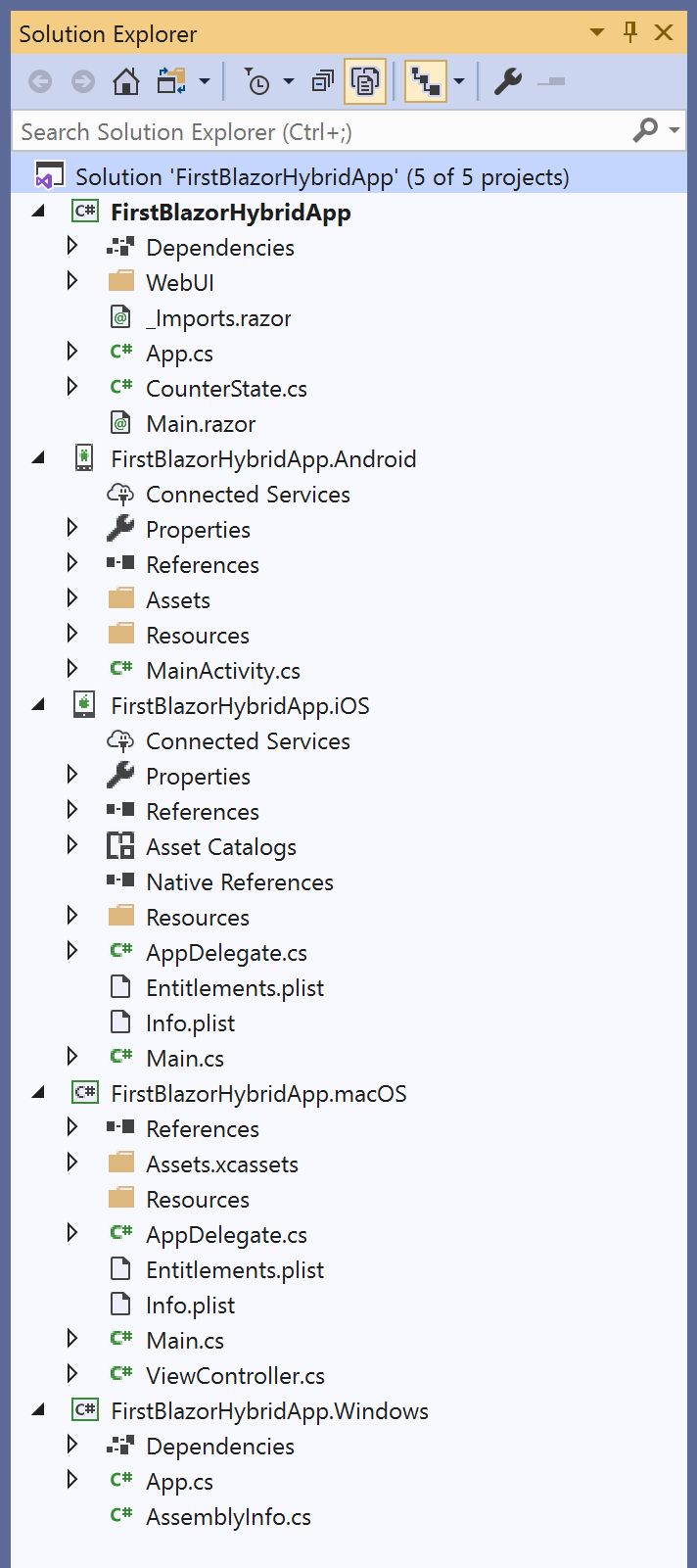Toggle the Show All Files button
Image resolution: width=697 pixels, height=1568 pixels.
tap(365, 81)
